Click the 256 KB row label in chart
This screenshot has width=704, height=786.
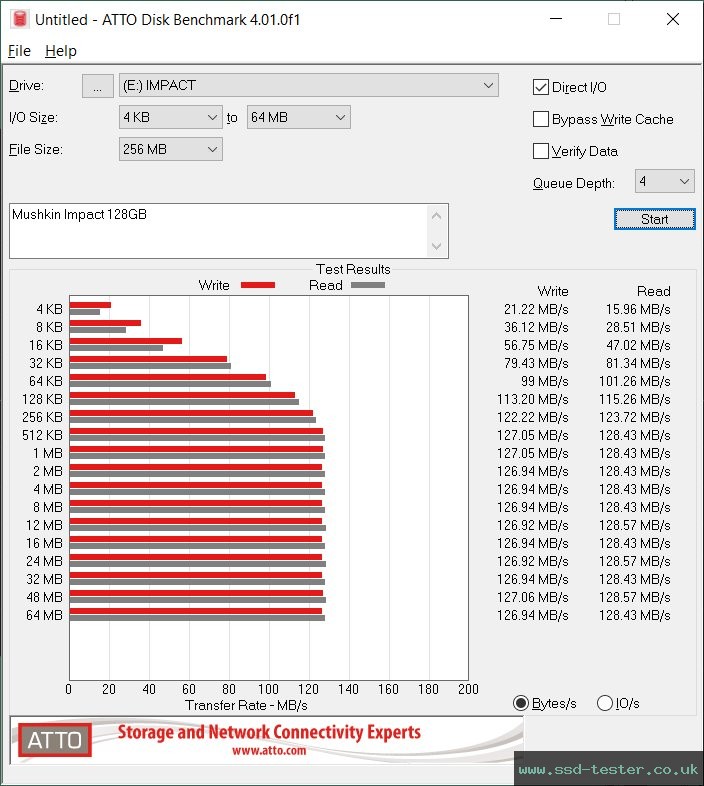(42, 418)
